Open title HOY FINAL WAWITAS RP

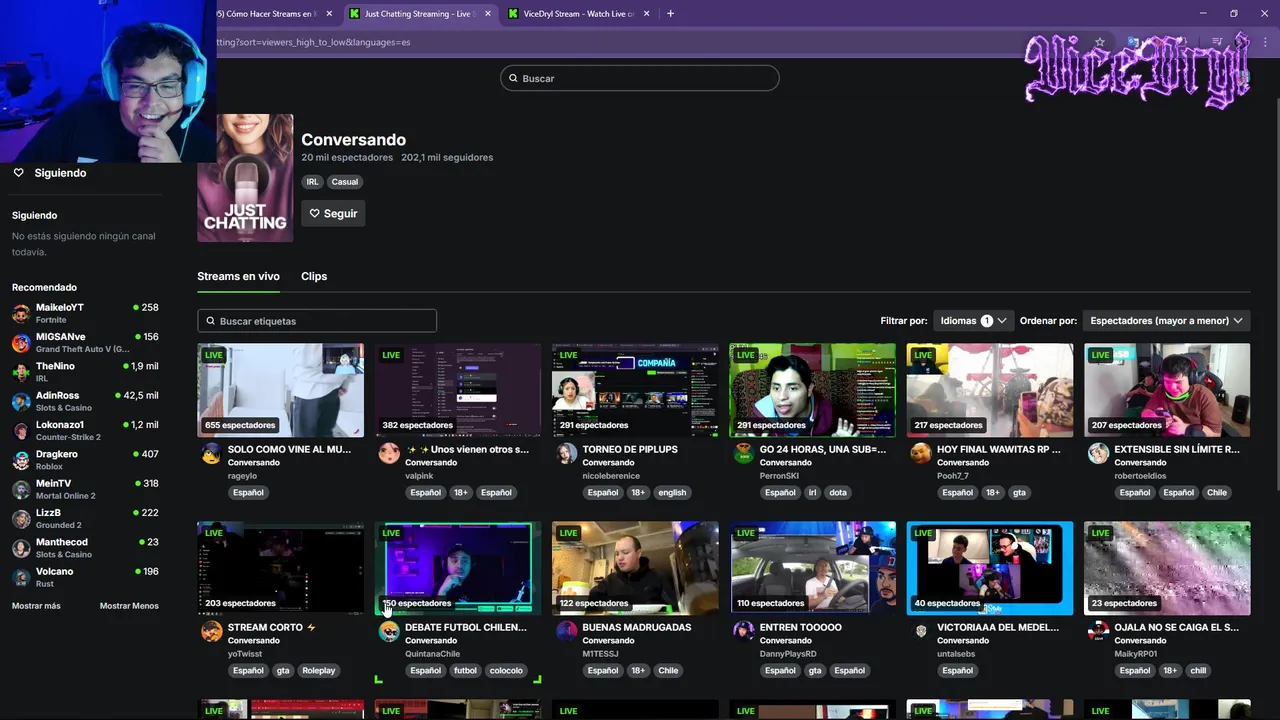click(999, 450)
